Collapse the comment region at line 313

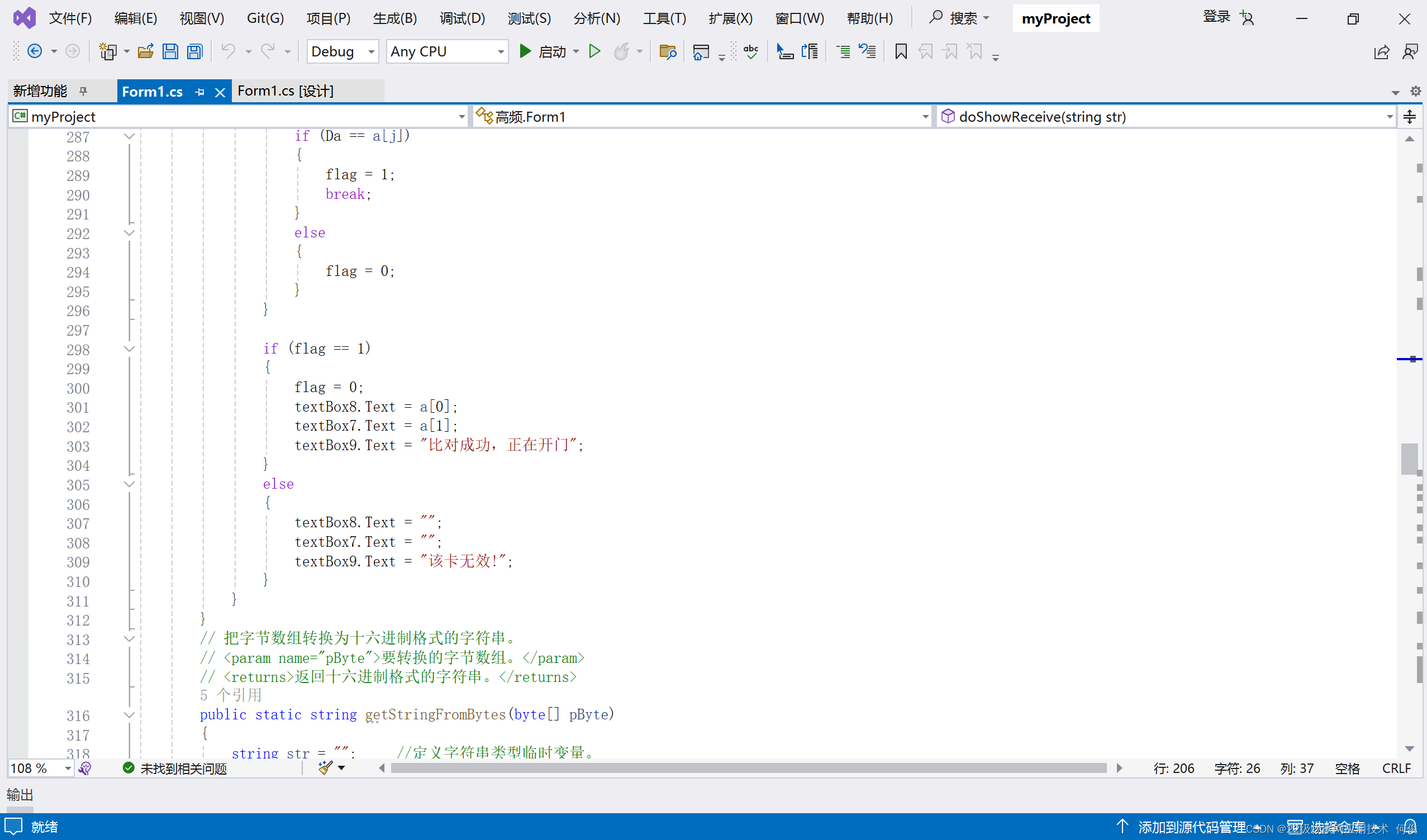pos(129,639)
